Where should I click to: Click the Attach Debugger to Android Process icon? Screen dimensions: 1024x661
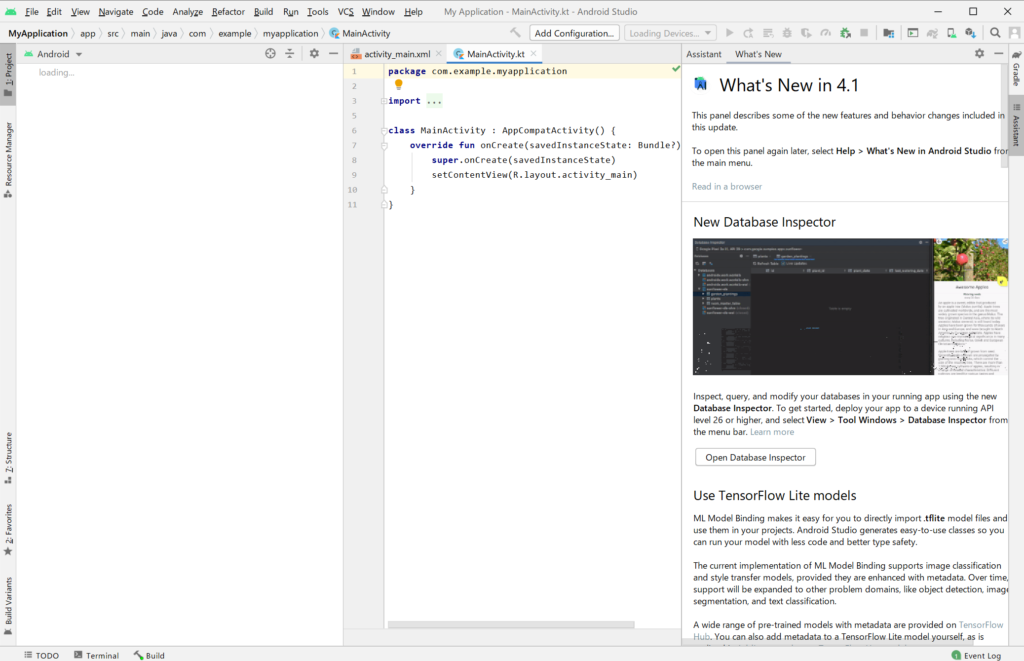pos(845,33)
